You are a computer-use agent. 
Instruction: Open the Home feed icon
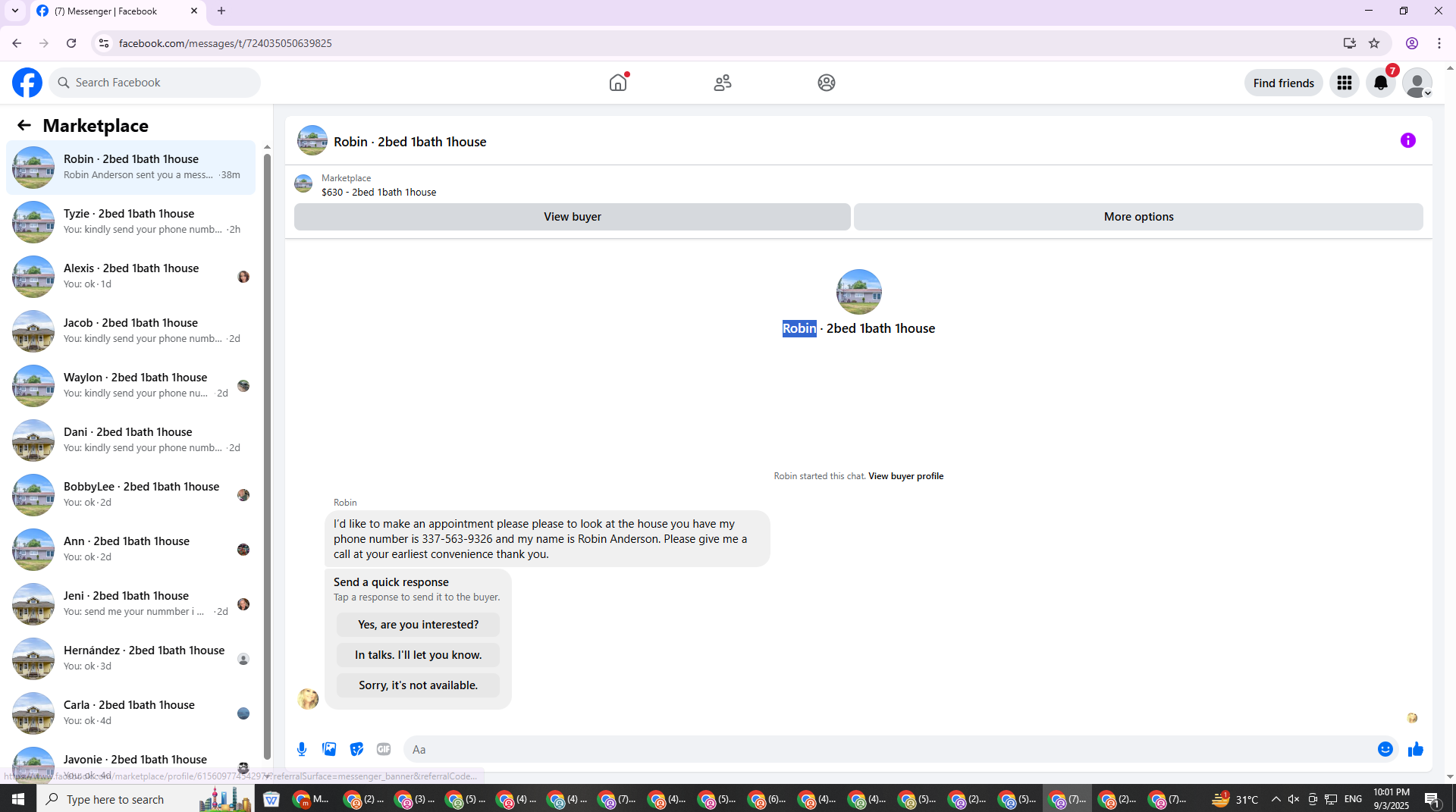point(618,83)
